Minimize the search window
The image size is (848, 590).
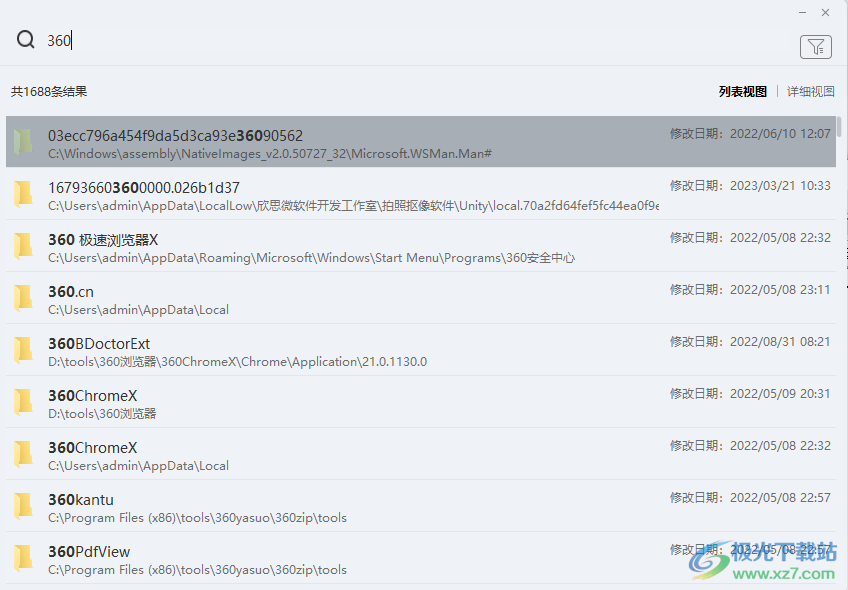point(803,12)
